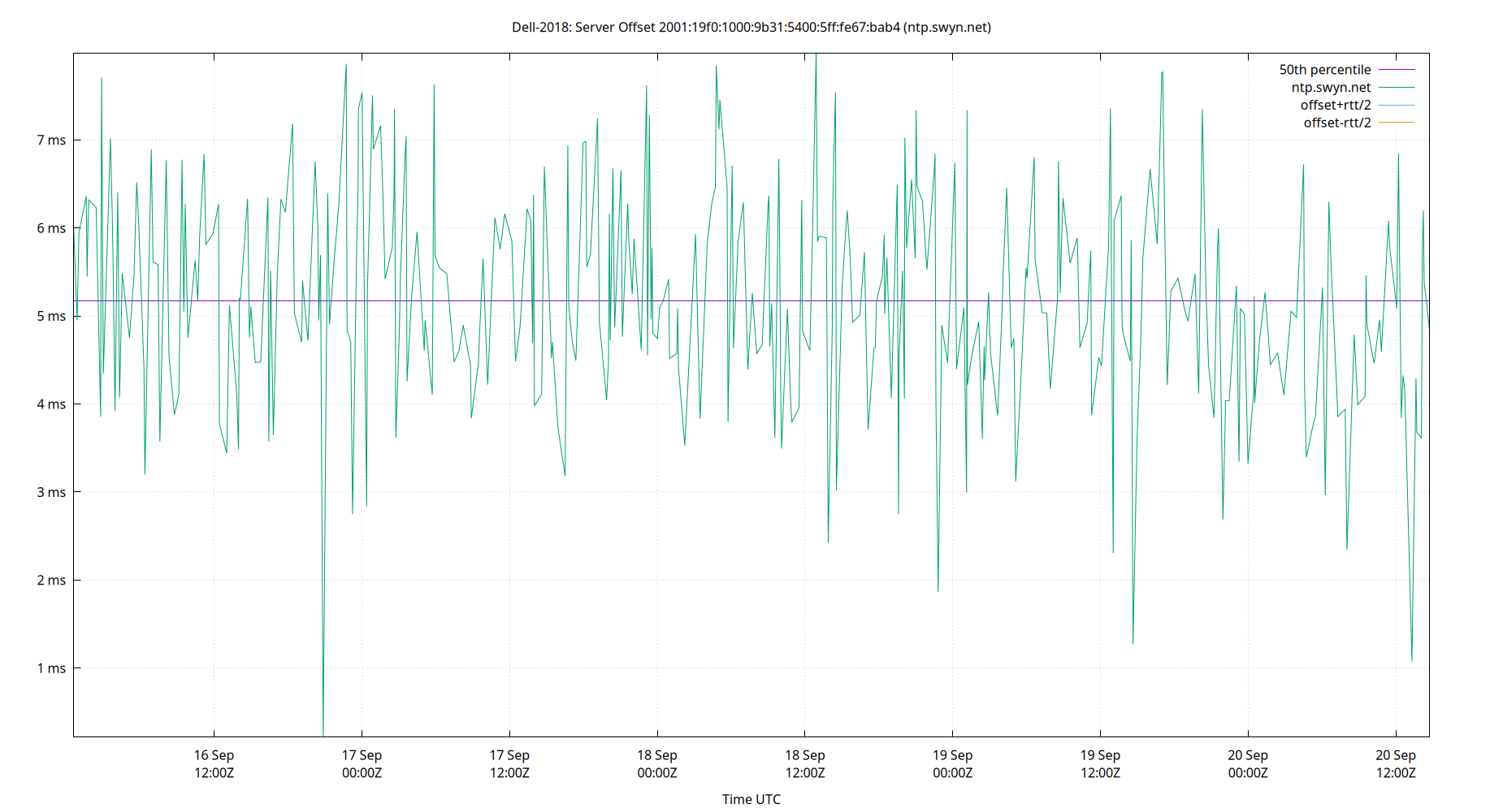Click the "19 Sep 12:00Z" tick label
This screenshot has height=812, width=1503.
(x=1102, y=763)
